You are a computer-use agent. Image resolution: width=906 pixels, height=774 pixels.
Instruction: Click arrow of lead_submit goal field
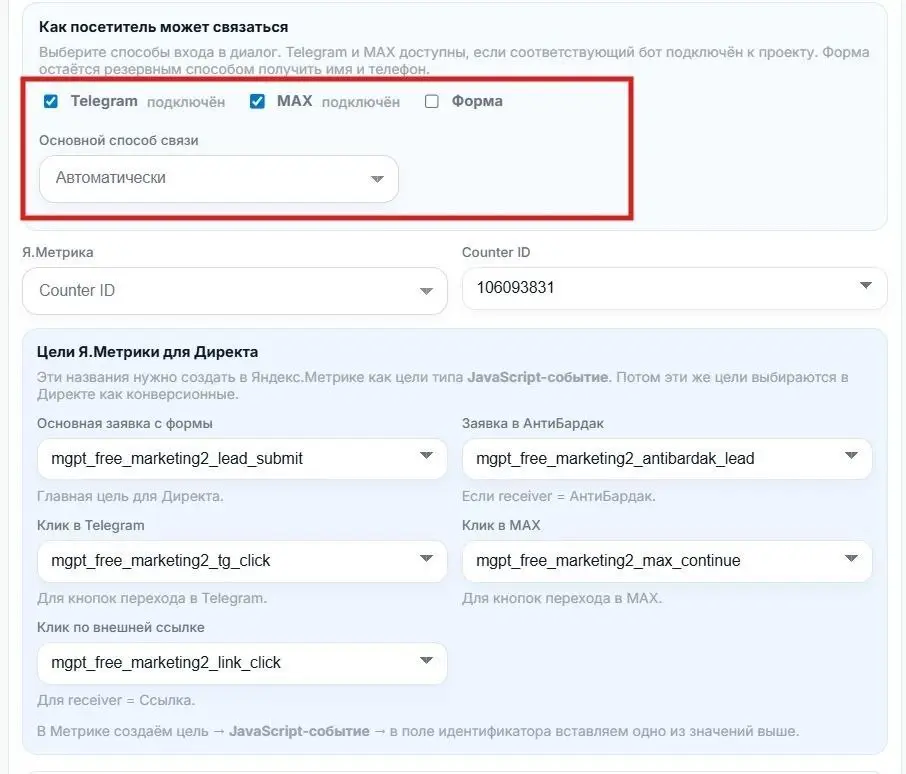pyautogui.click(x=426, y=456)
